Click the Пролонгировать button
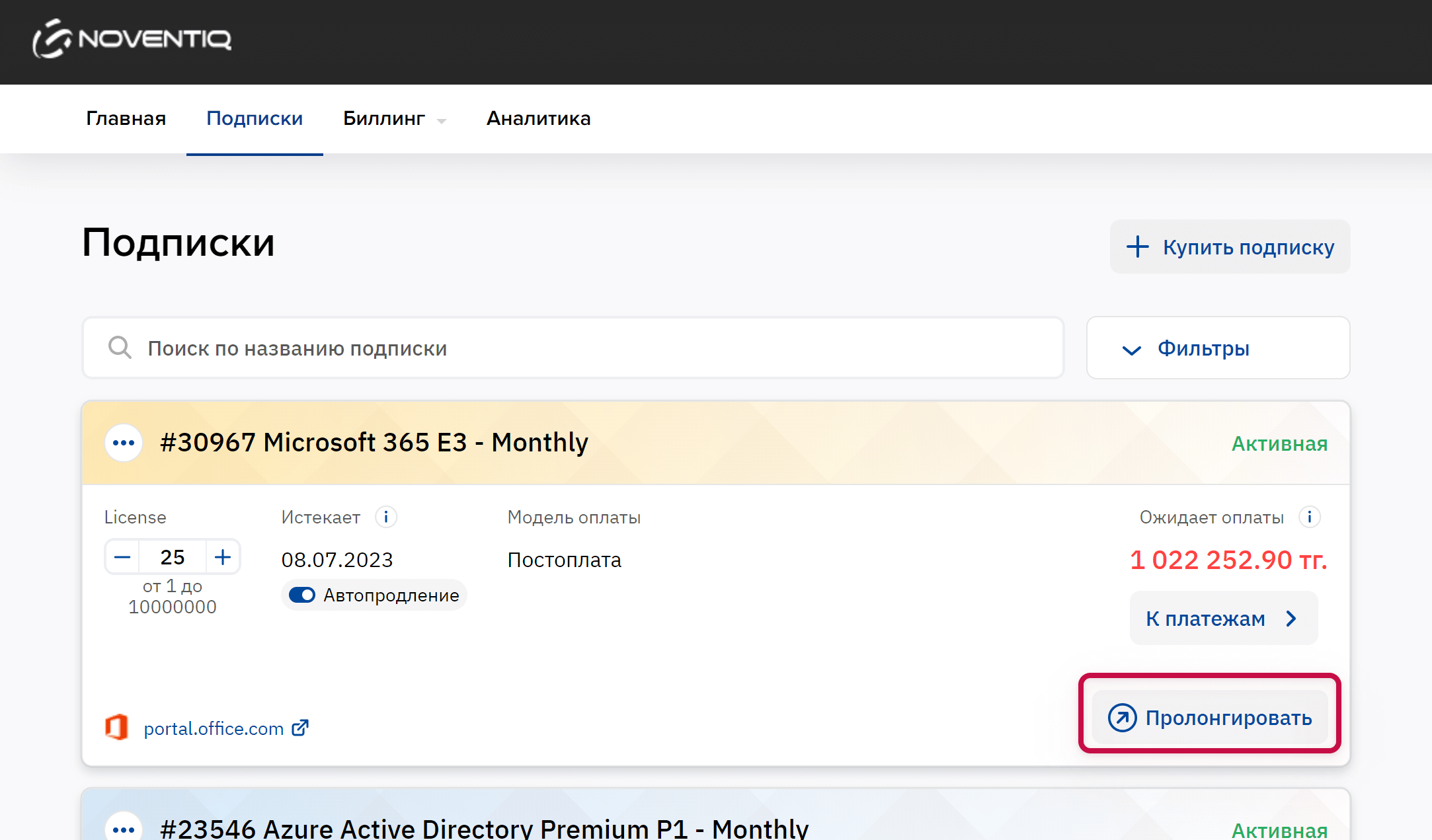 [x=1210, y=717]
